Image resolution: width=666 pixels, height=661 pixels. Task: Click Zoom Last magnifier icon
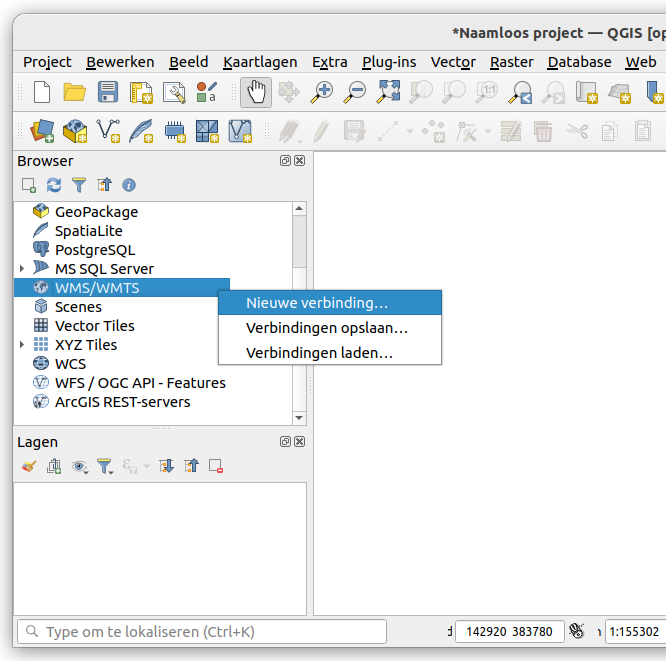521,92
